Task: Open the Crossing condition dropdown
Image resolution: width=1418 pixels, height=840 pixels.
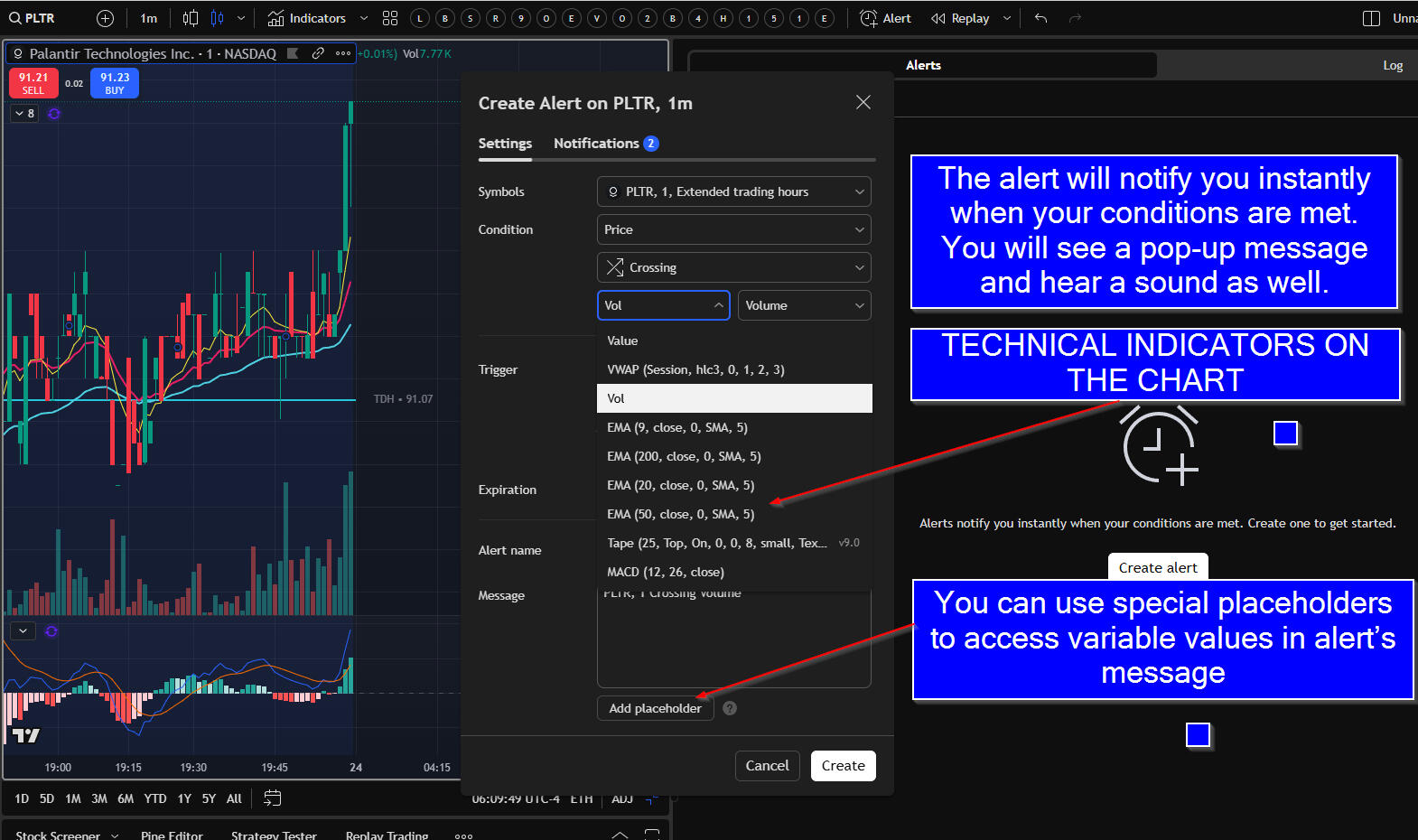Action: (x=733, y=267)
